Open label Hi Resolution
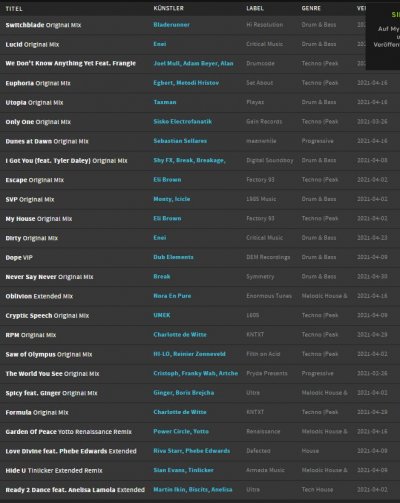 tap(264, 25)
